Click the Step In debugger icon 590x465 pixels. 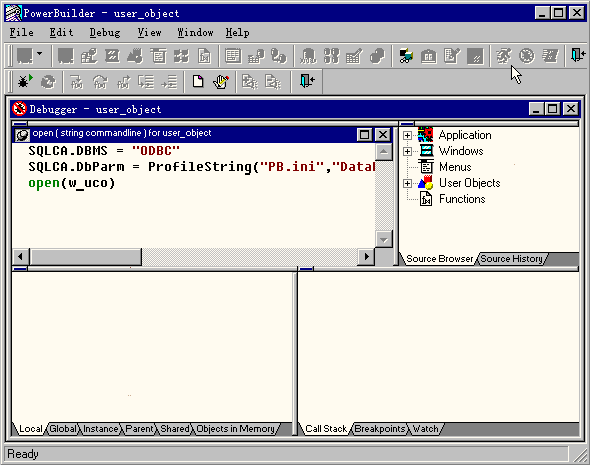point(77,82)
